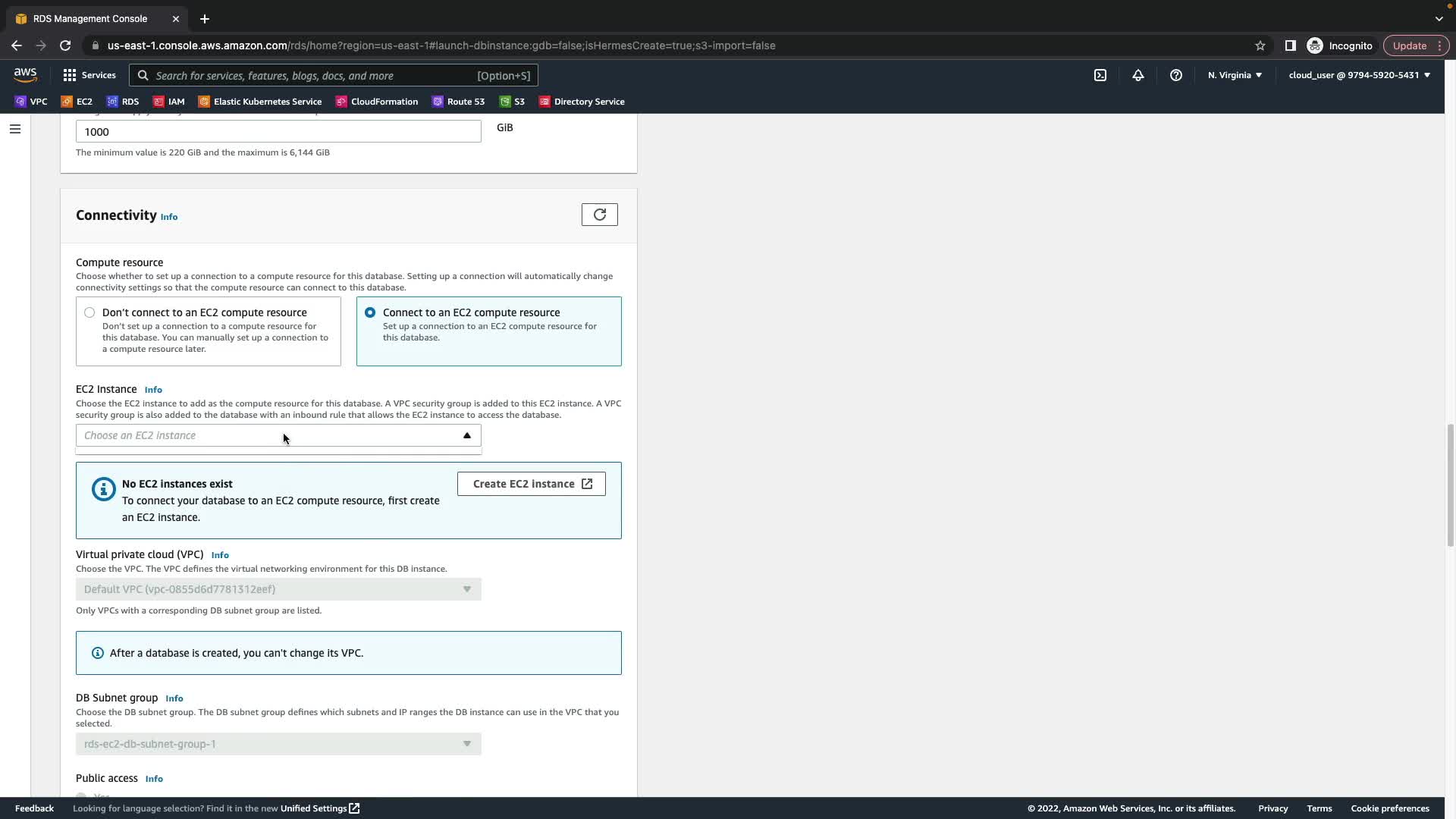The image size is (1456, 819).
Task: Open the Route 53 favorites shortcut
Action: tap(458, 102)
